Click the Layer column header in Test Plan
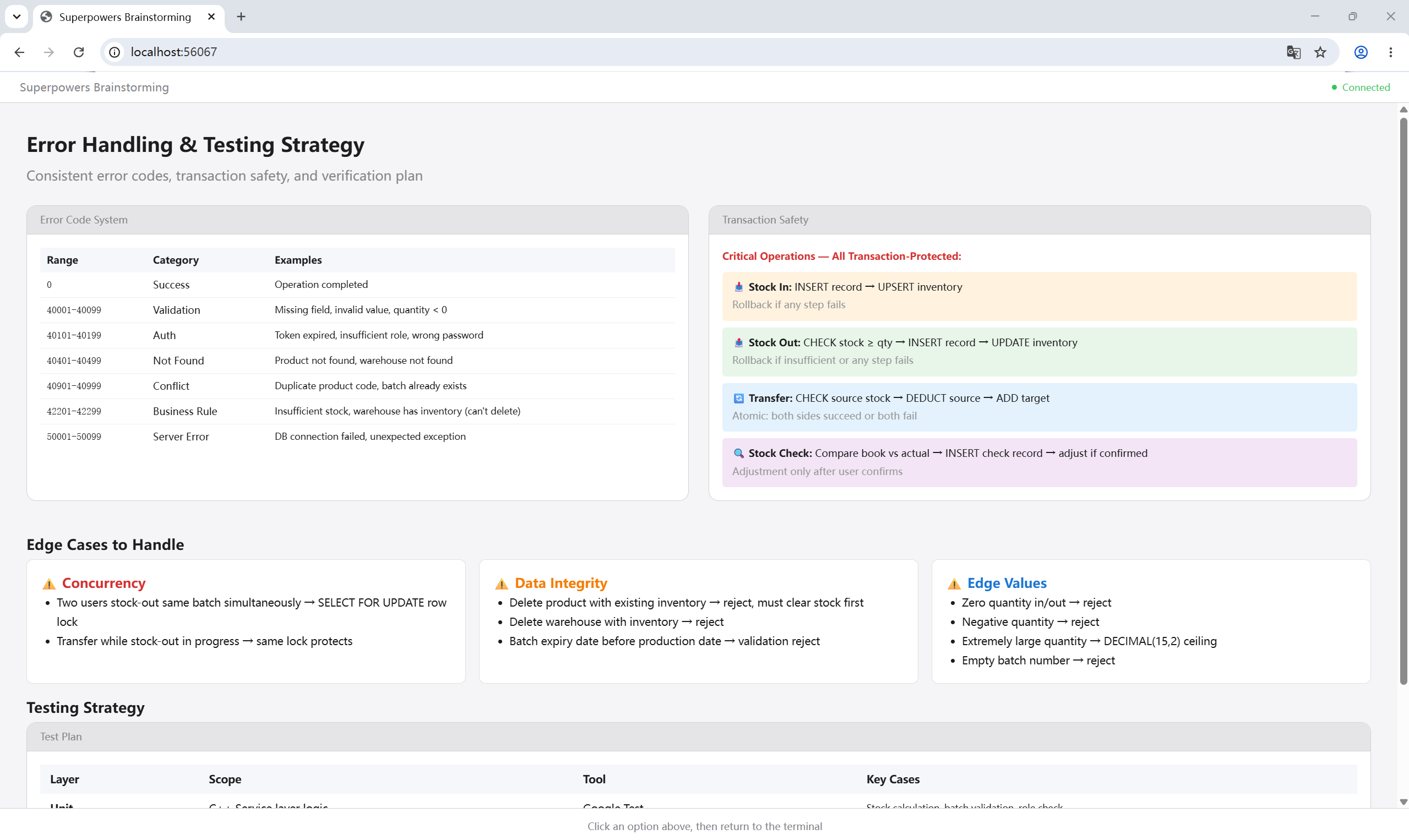Screen dimensions: 1409x840 (x=64, y=779)
